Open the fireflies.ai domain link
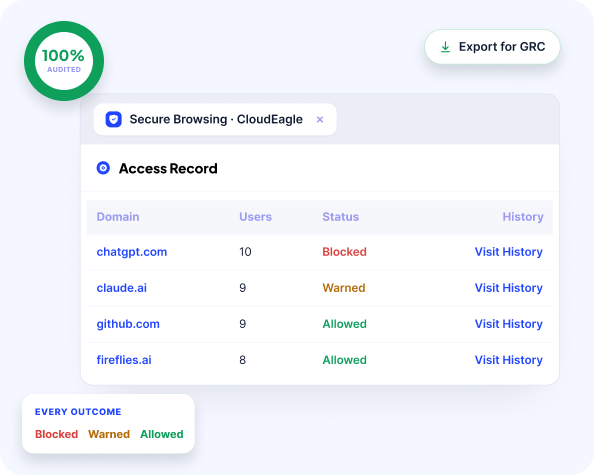This screenshot has height=475, width=594. (124, 360)
